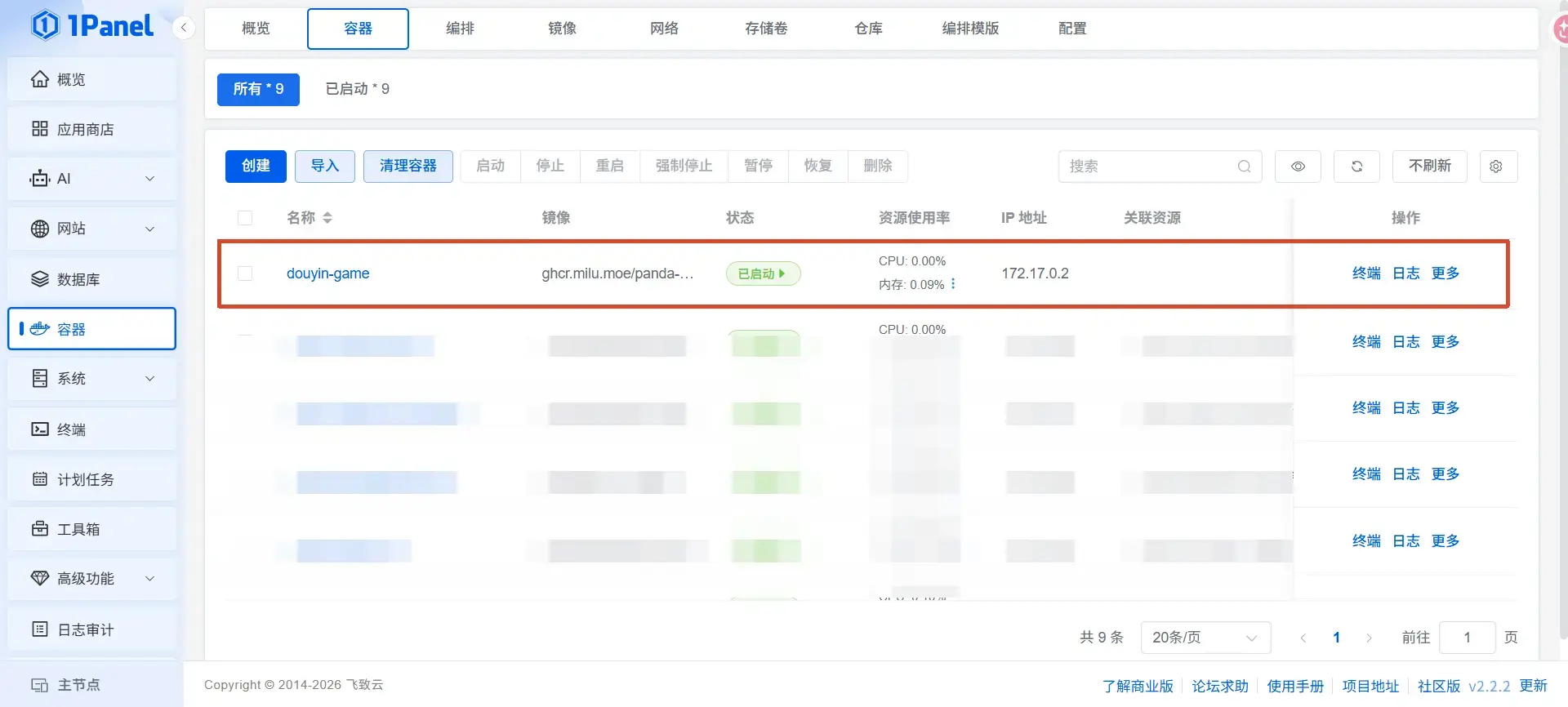Image resolution: width=1568 pixels, height=707 pixels.
Task: Open 日志审计 in the sidebar
Action: point(91,629)
